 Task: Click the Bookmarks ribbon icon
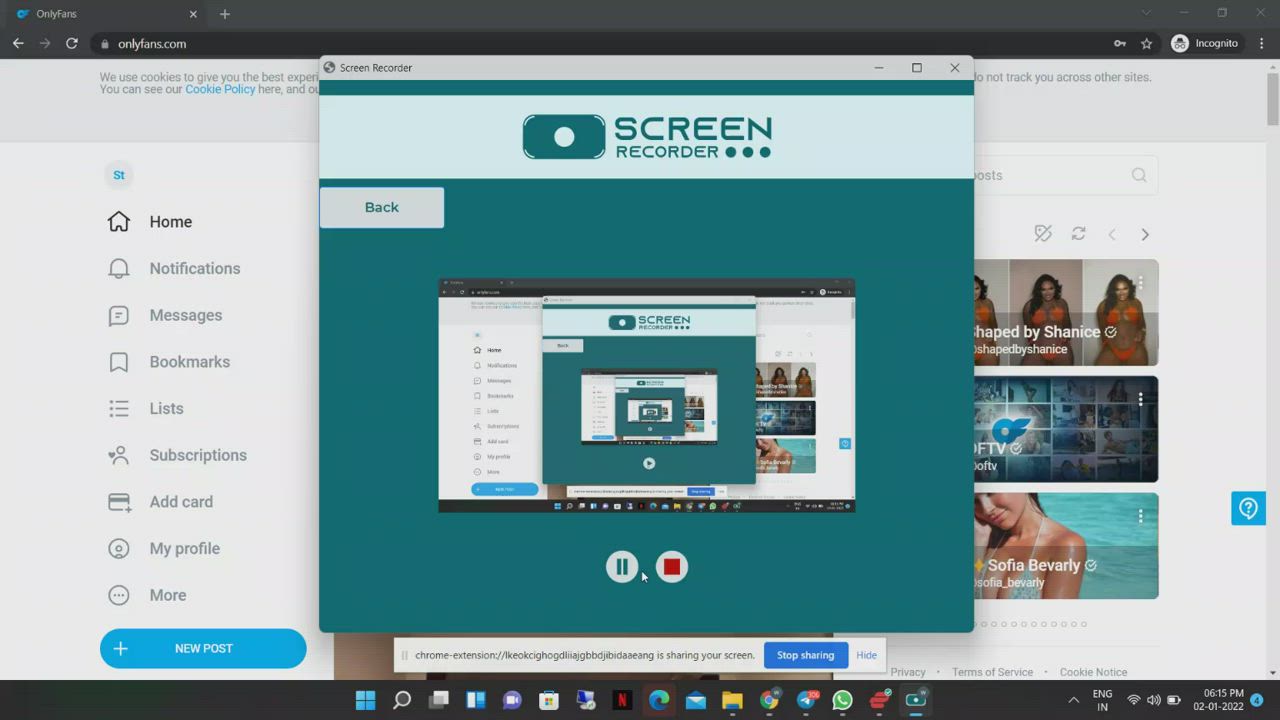119,362
